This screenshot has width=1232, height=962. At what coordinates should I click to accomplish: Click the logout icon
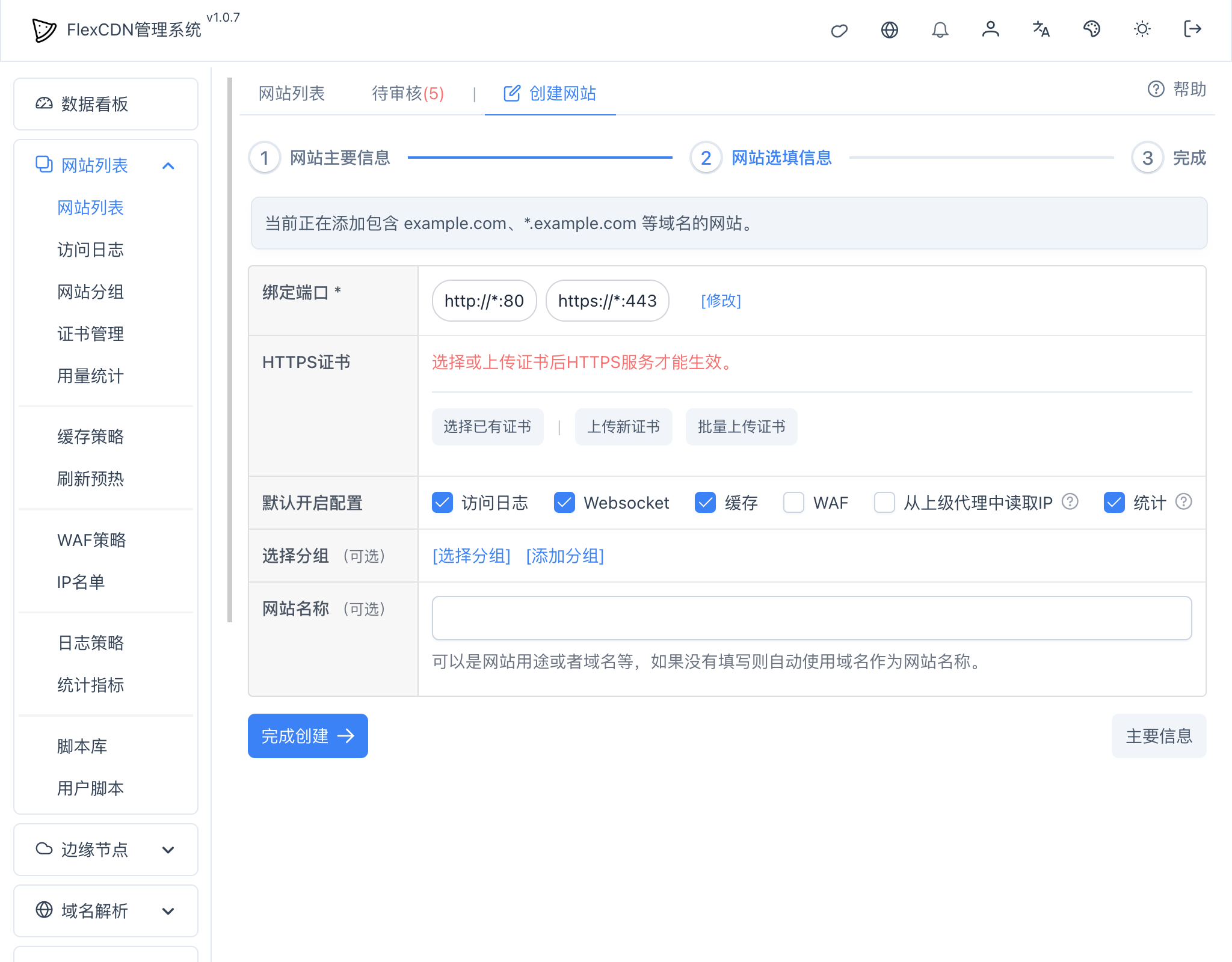point(1192,29)
